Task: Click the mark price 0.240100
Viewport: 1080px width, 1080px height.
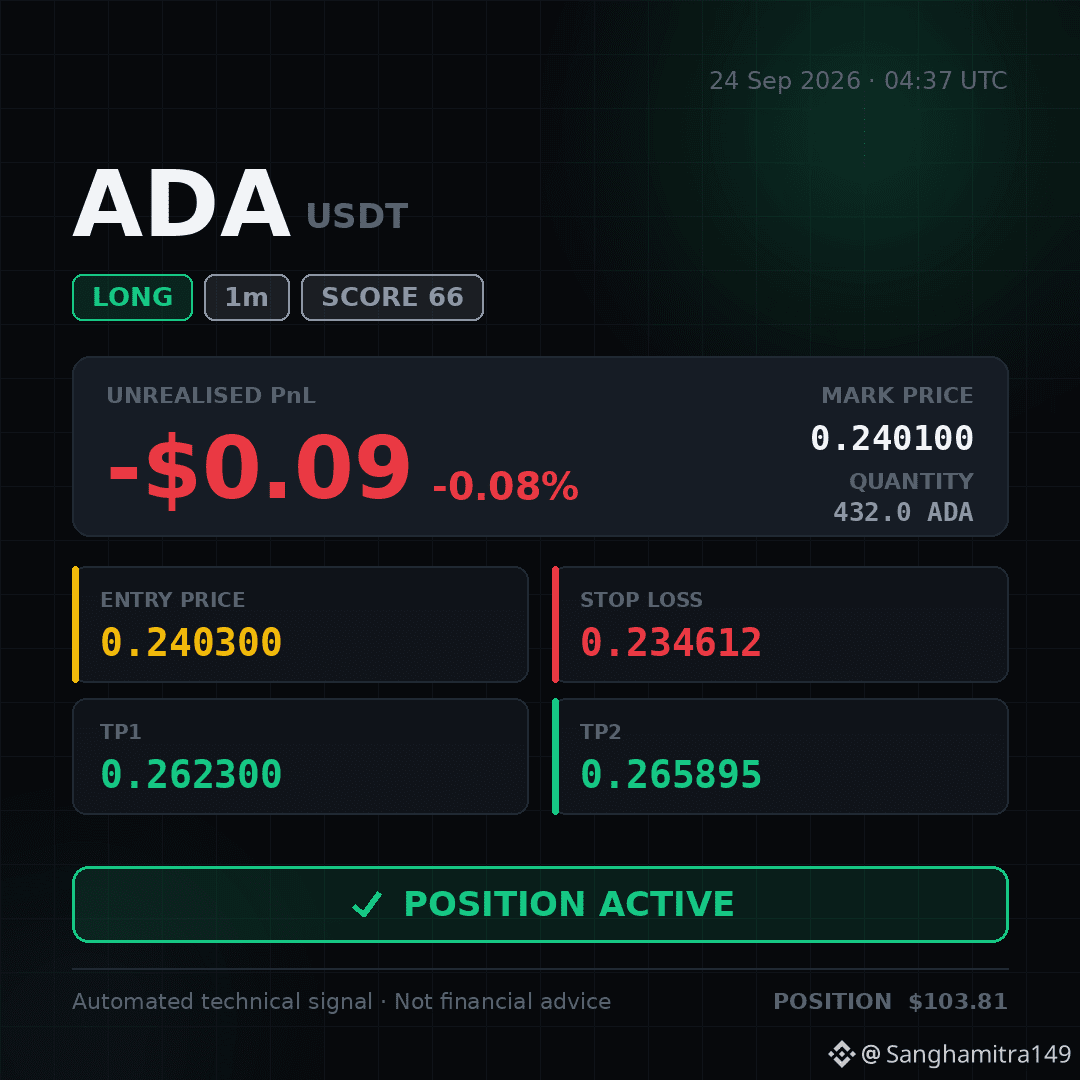Action: (x=892, y=438)
